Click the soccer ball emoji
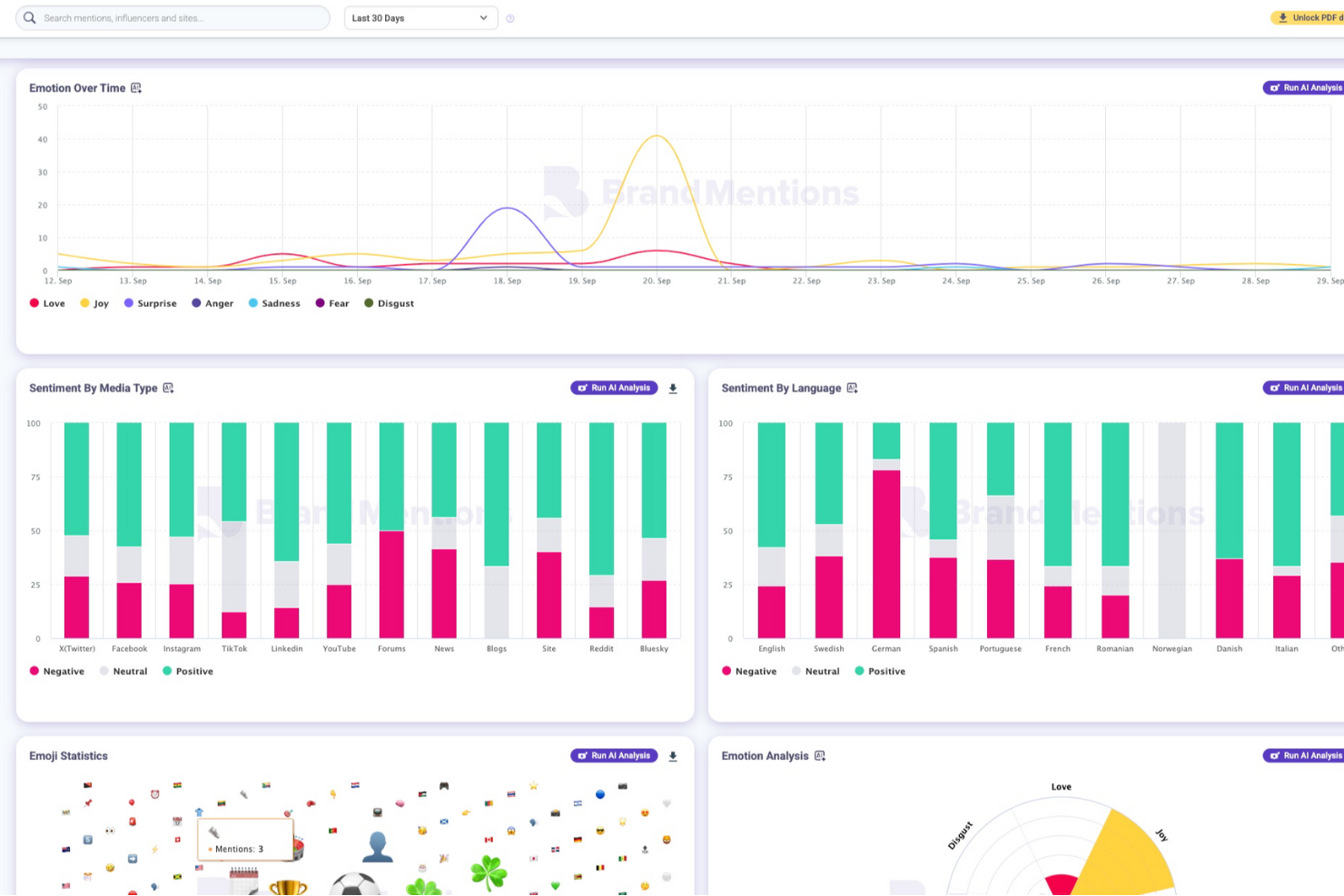The image size is (1344, 896). (x=354, y=884)
